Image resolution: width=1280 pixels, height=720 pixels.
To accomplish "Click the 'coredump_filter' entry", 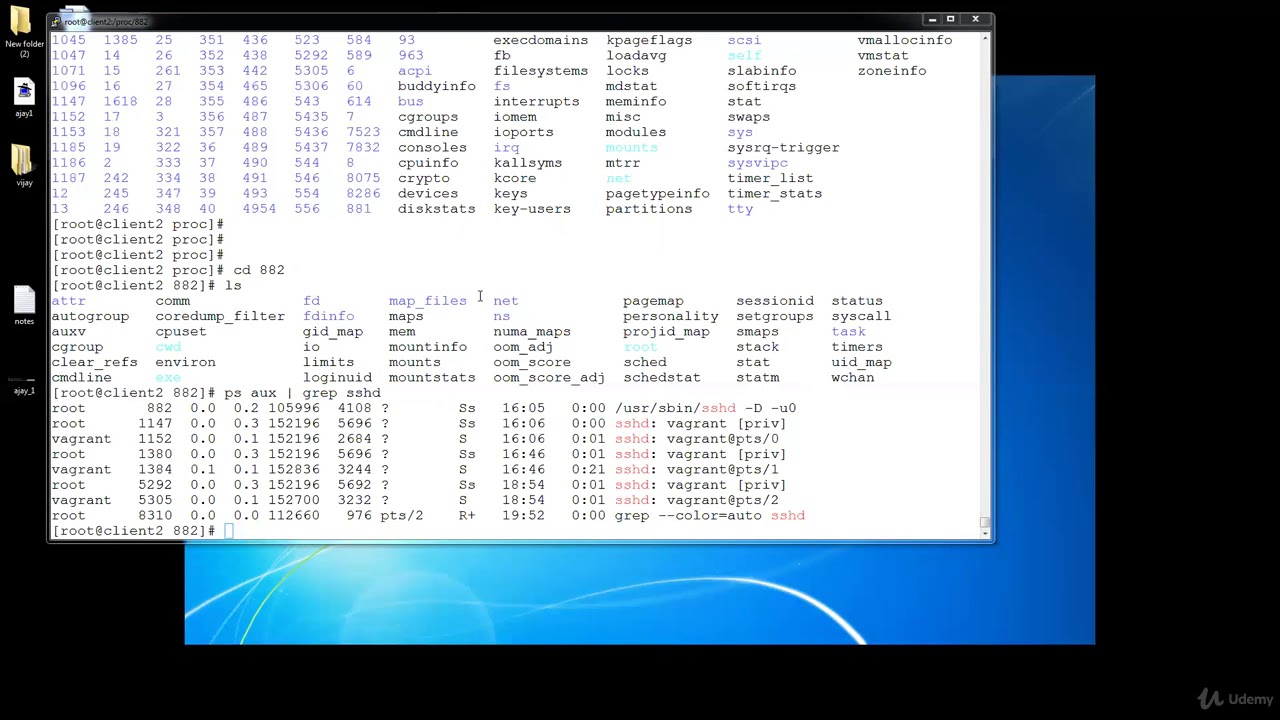I will (220, 316).
